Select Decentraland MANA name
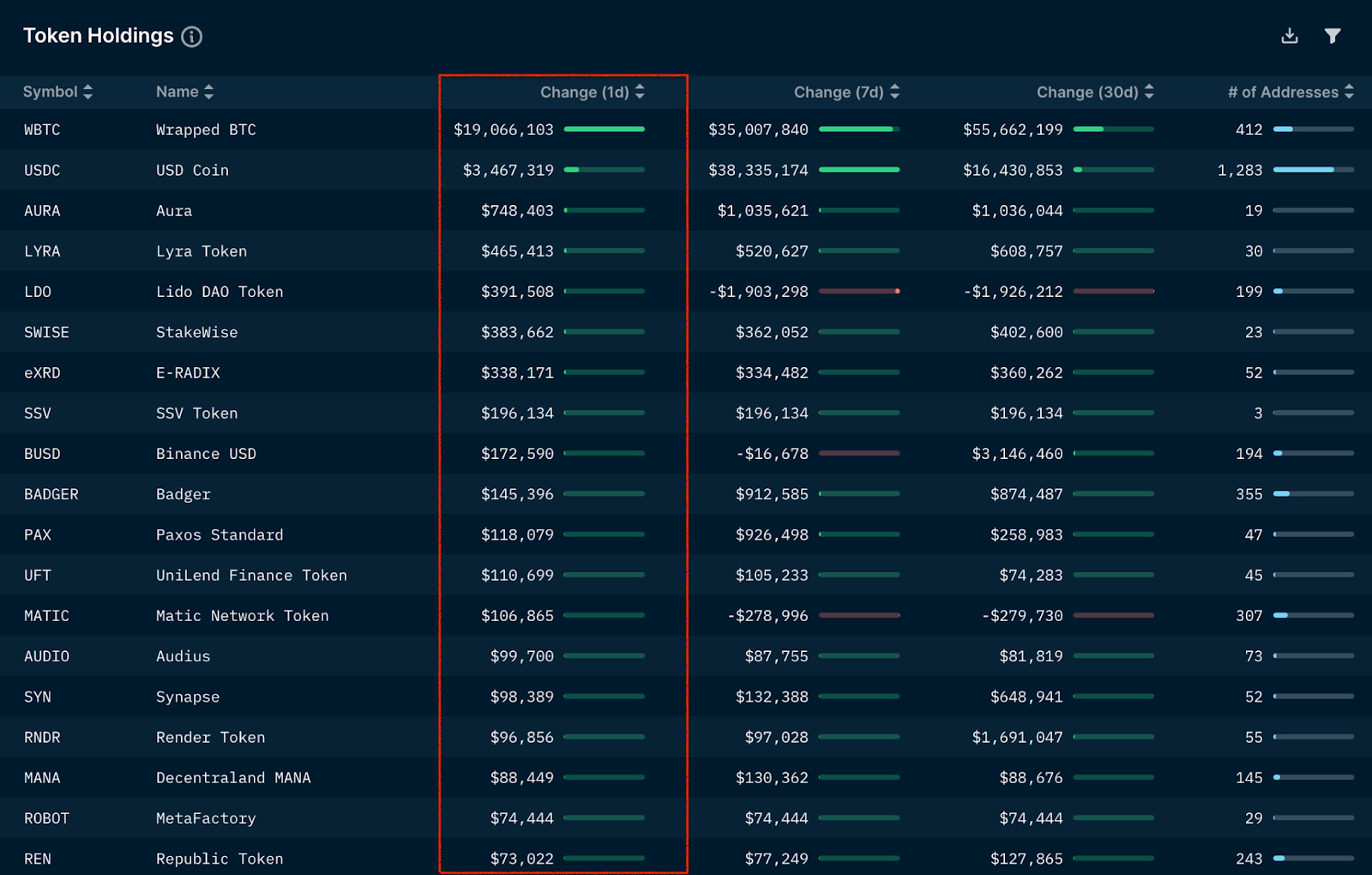1372x875 pixels. coord(233,778)
